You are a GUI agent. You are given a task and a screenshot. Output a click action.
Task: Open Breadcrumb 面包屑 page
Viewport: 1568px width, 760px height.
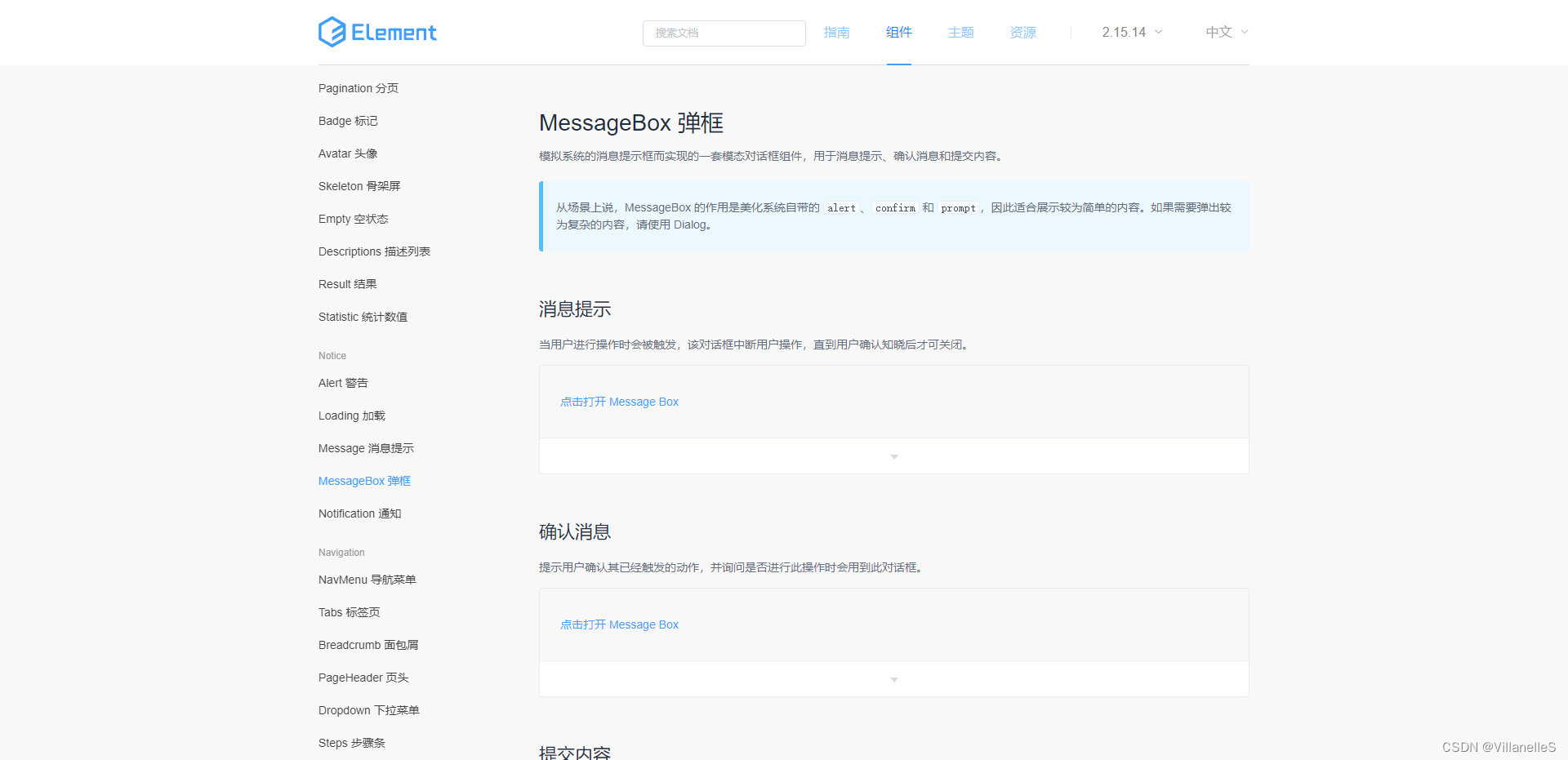click(368, 645)
